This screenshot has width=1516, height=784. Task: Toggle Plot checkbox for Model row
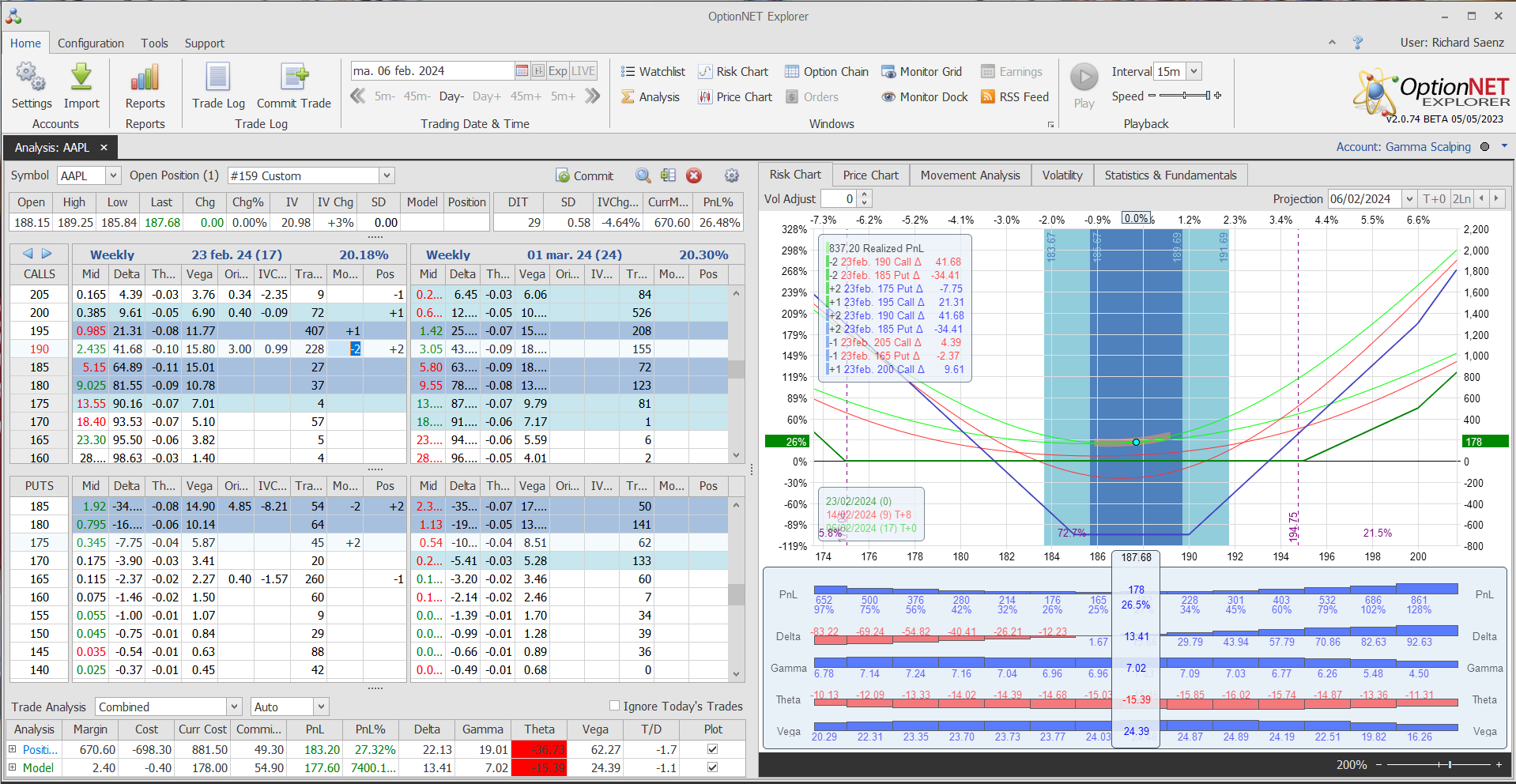pos(712,767)
